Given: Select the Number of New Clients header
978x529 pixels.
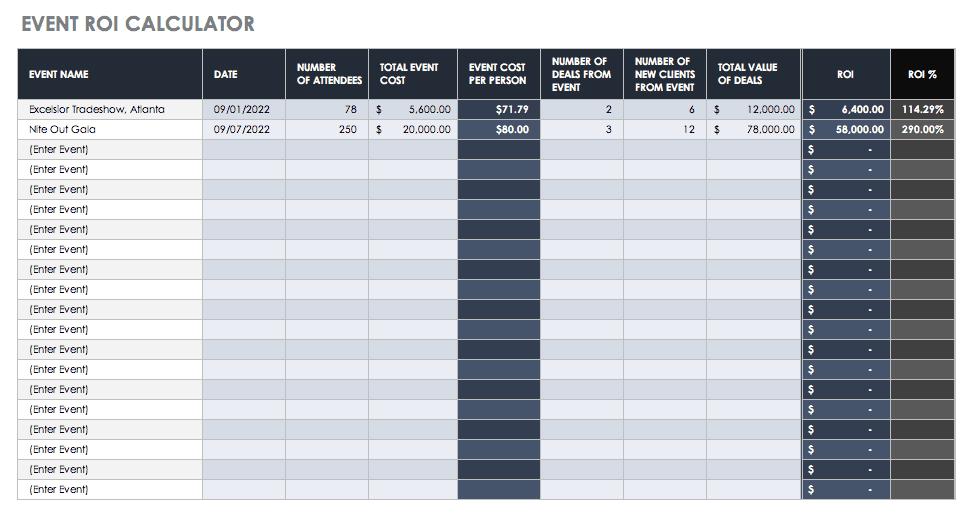Looking at the screenshot, I should [x=664, y=74].
